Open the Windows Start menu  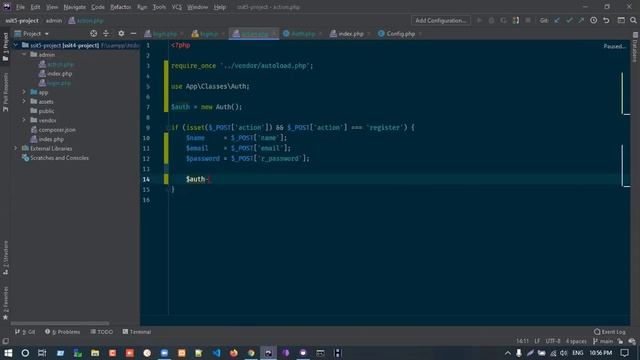pyautogui.click(x=8, y=353)
